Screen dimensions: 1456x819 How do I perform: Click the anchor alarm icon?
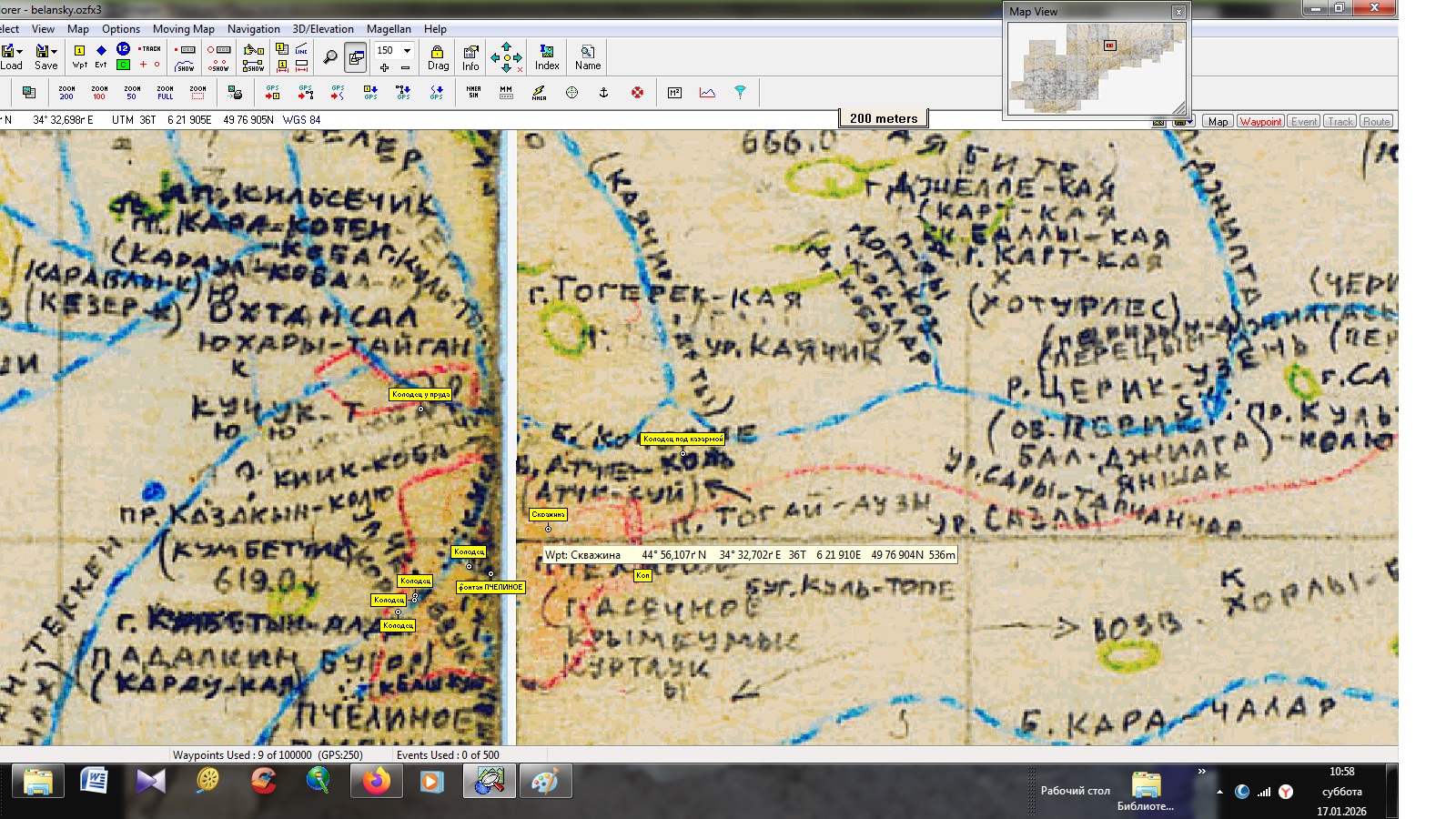tap(603, 92)
